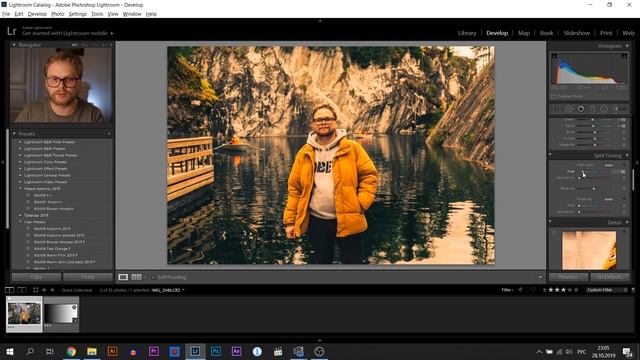Switch to the Map module

click(x=524, y=33)
